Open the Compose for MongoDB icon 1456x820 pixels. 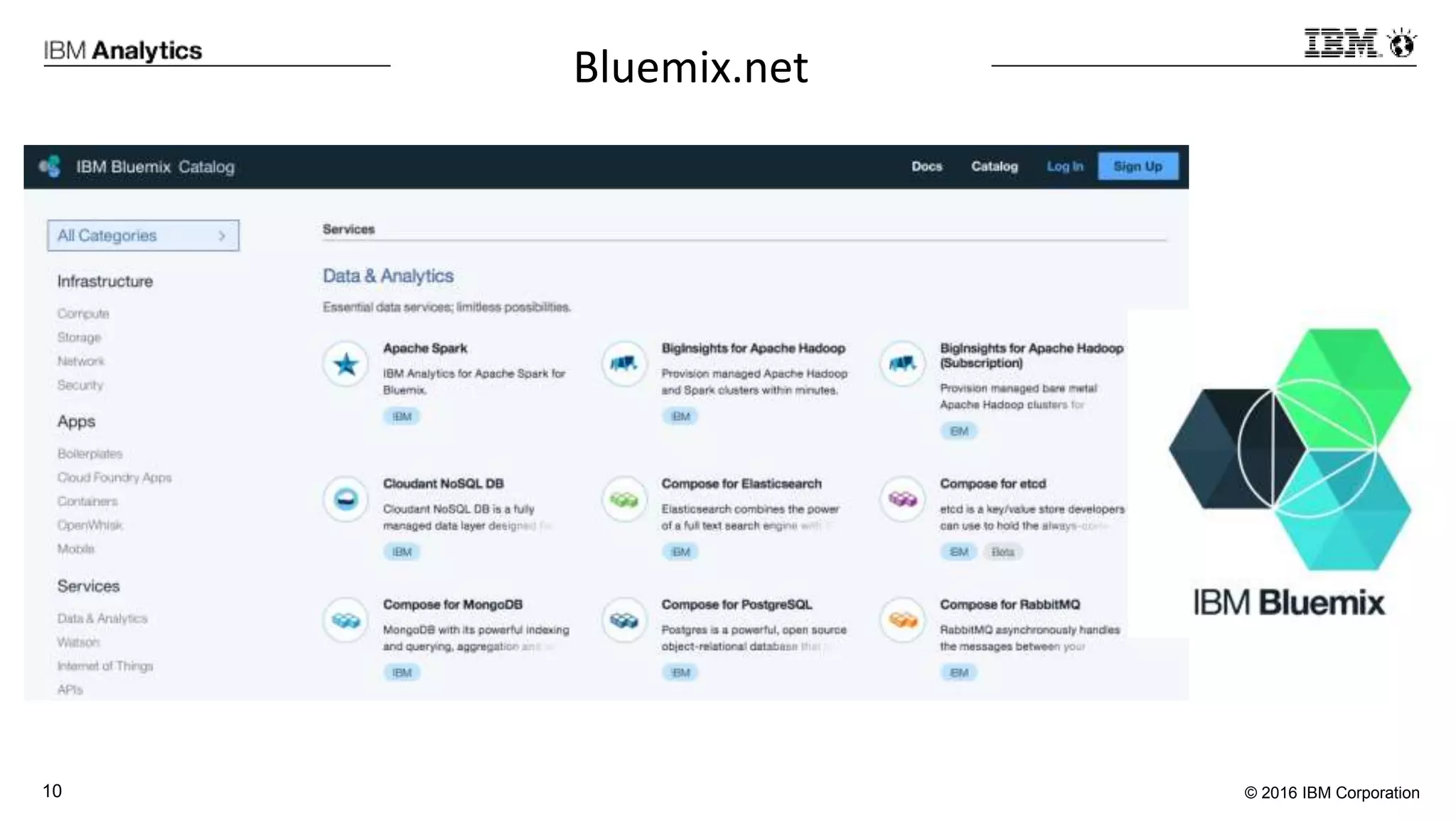click(346, 620)
